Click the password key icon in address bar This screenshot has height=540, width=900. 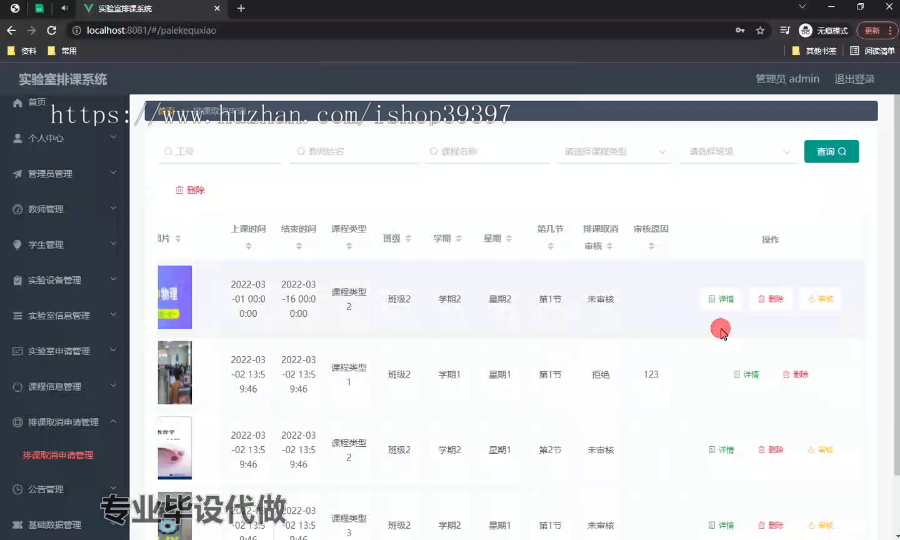click(740, 30)
